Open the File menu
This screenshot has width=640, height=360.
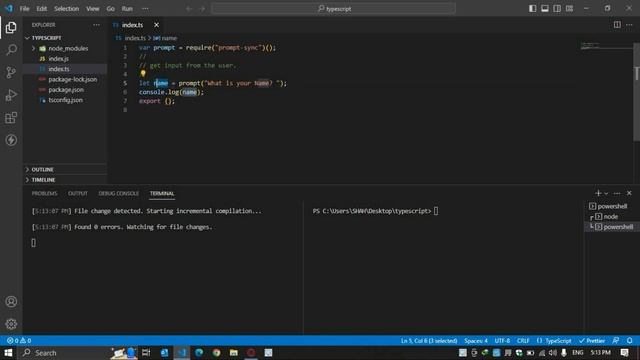coord(24,9)
